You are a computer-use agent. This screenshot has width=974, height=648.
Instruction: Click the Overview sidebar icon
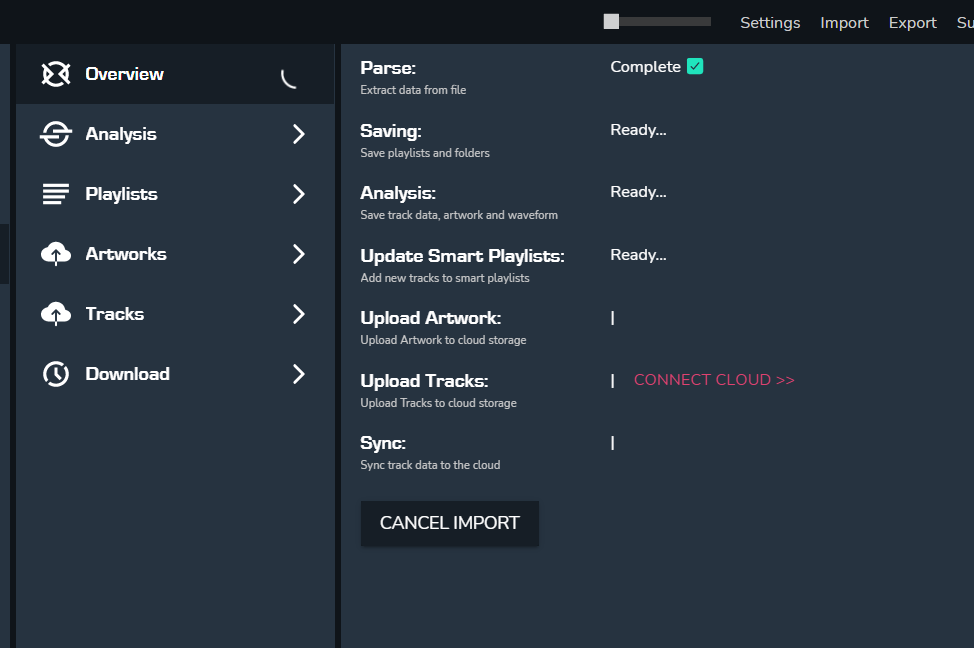pyautogui.click(x=55, y=74)
